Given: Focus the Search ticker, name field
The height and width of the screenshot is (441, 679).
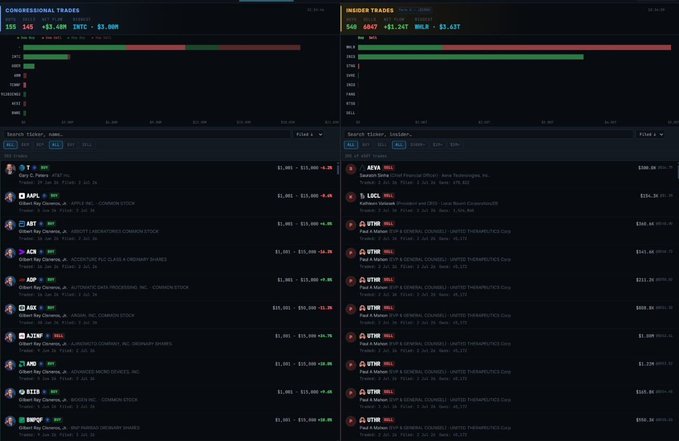Looking at the screenshot, I should [x=146, y=134].
